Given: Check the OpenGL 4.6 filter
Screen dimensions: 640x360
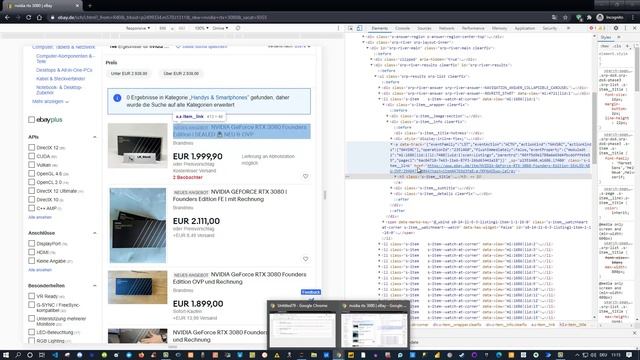Looking at the screenshot, I should tap(31, 173).
